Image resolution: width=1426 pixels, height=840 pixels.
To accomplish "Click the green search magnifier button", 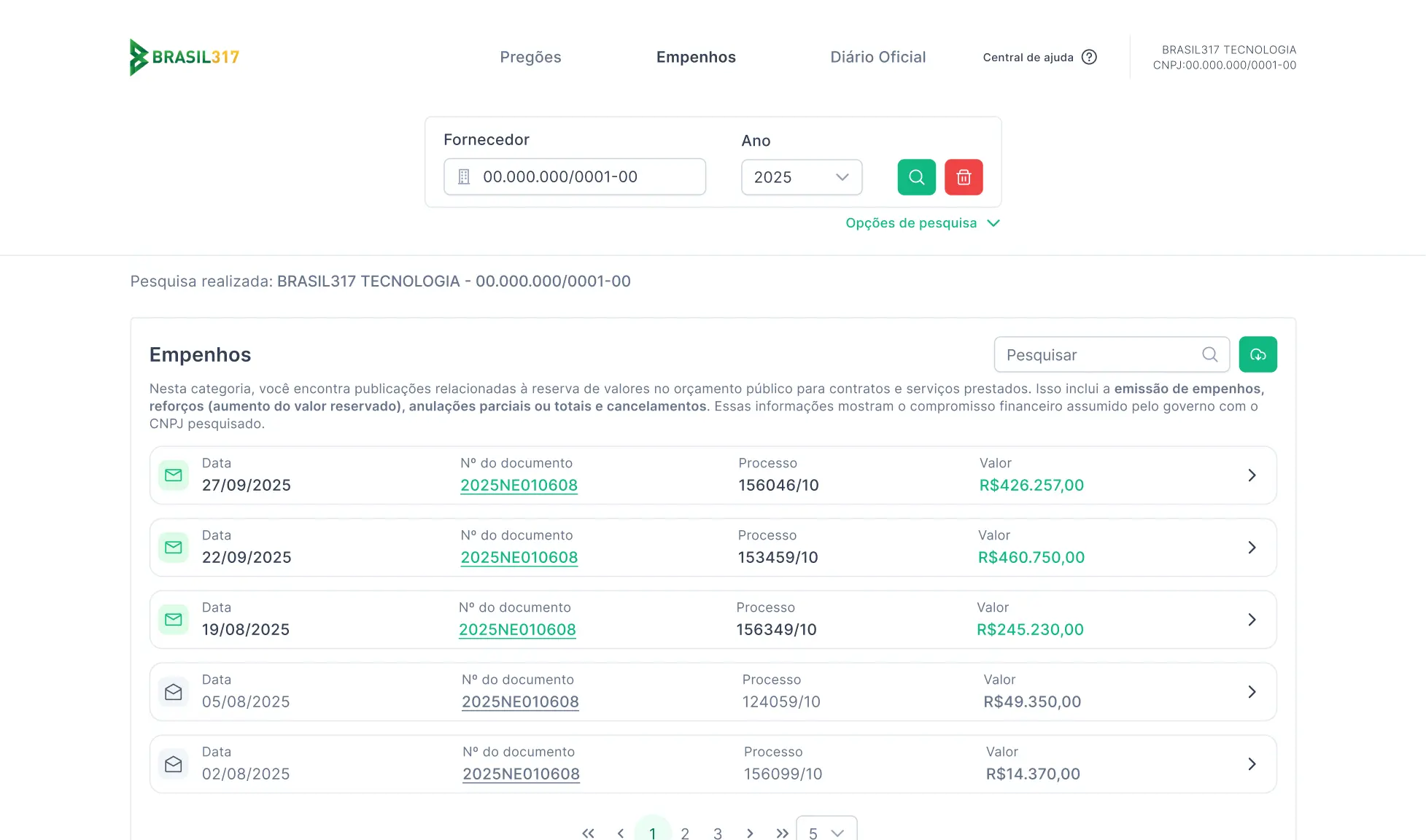I will pyautogui.click(x=916, y=177).
